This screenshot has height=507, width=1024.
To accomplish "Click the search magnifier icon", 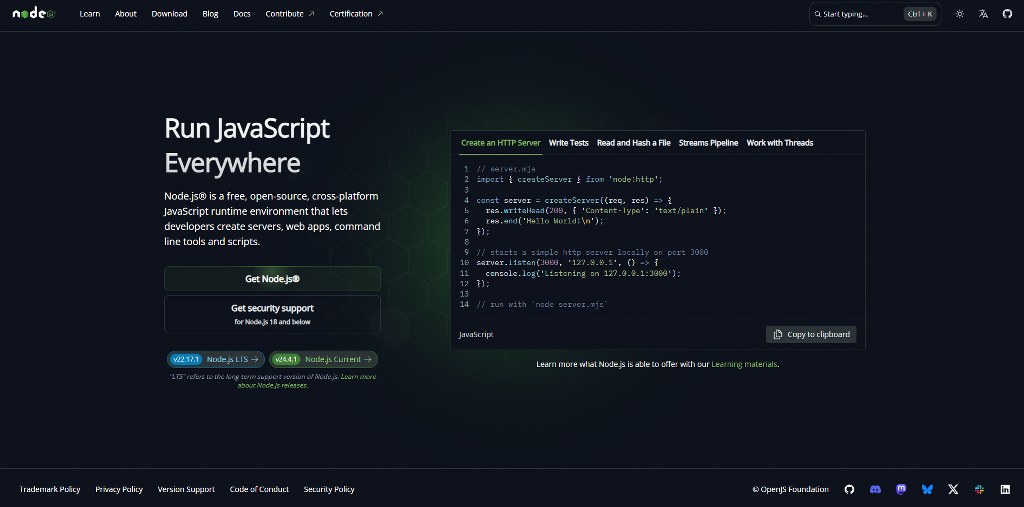I will click(818, 14).
